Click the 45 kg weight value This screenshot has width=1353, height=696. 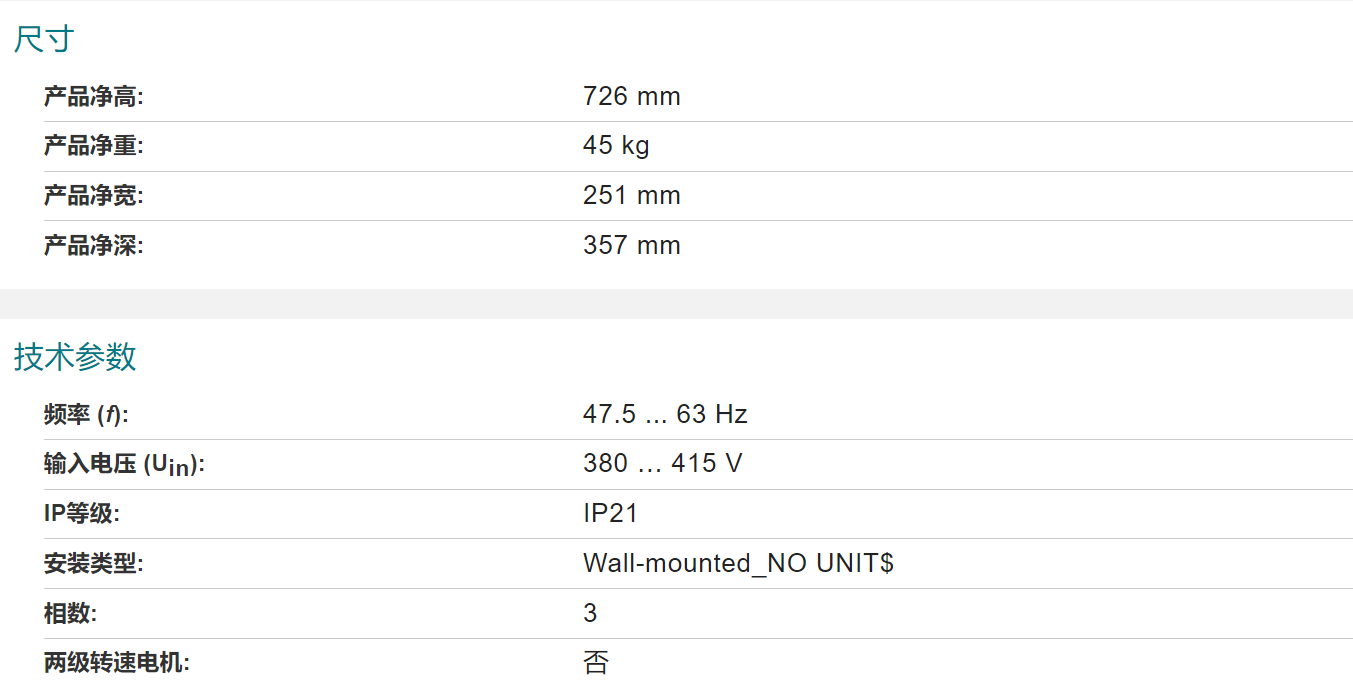(616, 146)
